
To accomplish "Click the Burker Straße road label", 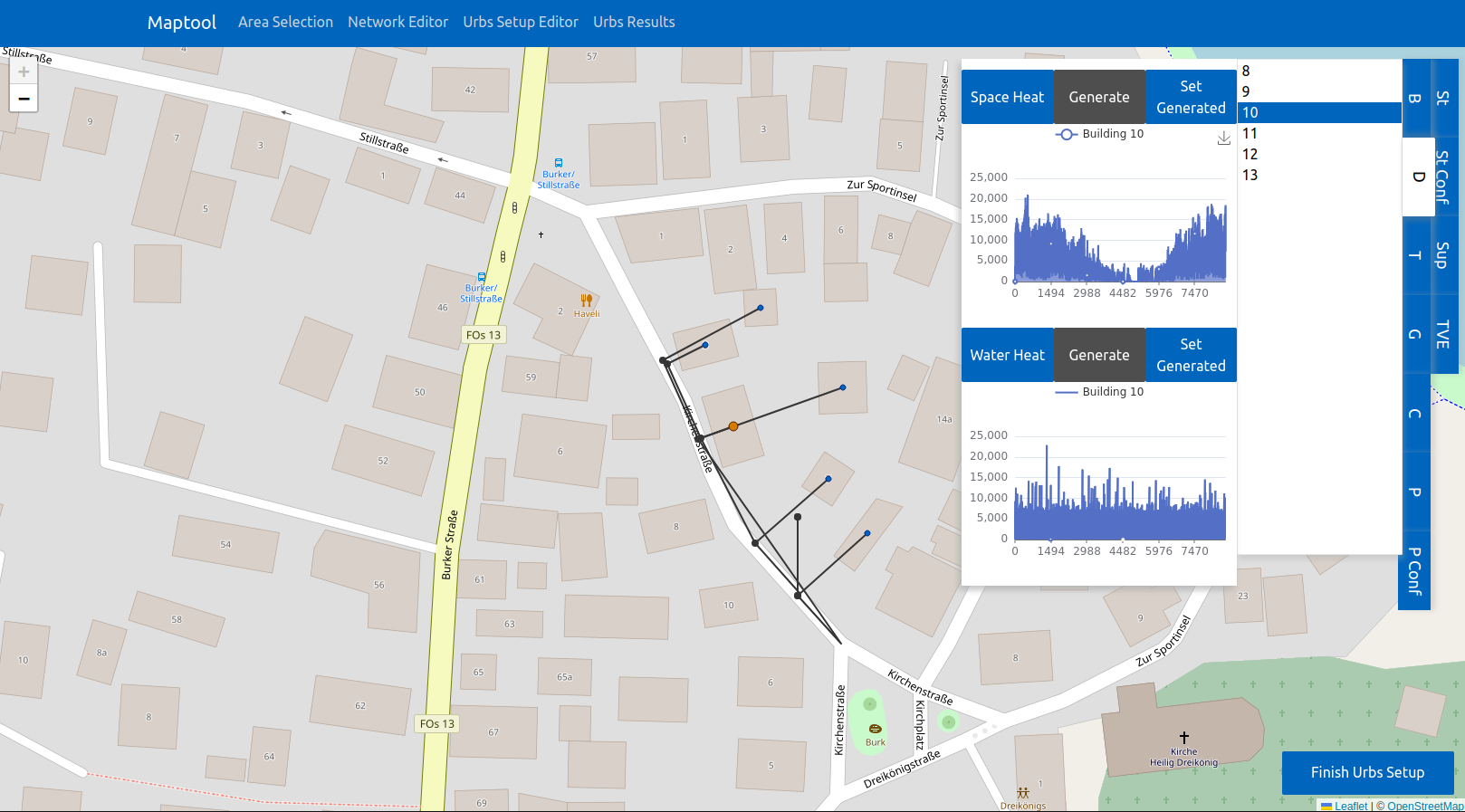I will pos(449,544).
